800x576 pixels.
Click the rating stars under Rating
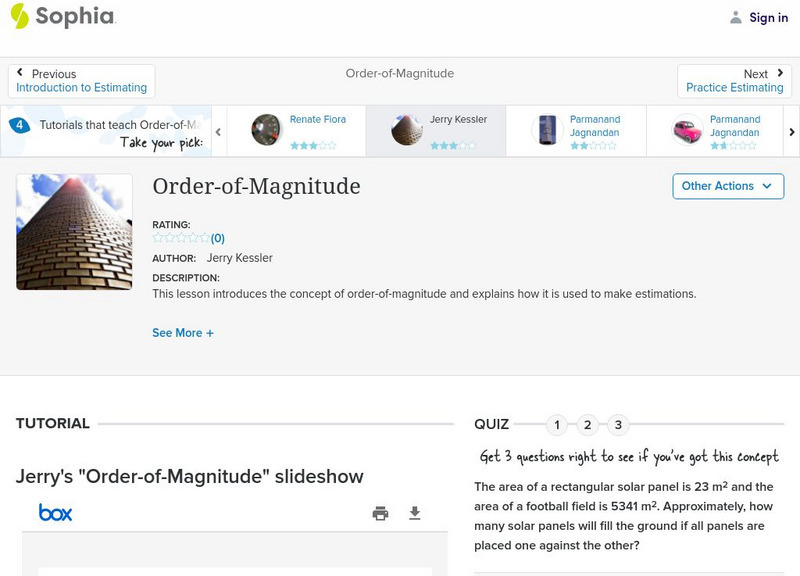pos(181,238)
